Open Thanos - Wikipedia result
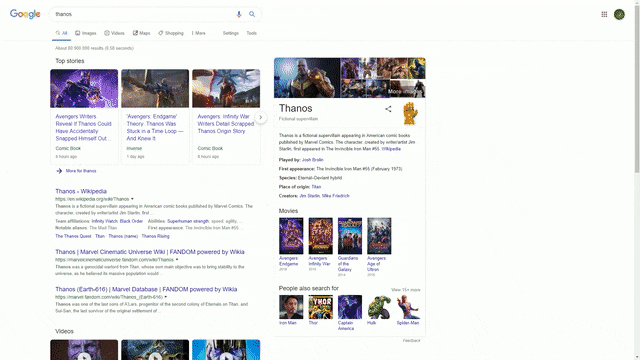 coord(81,191)
